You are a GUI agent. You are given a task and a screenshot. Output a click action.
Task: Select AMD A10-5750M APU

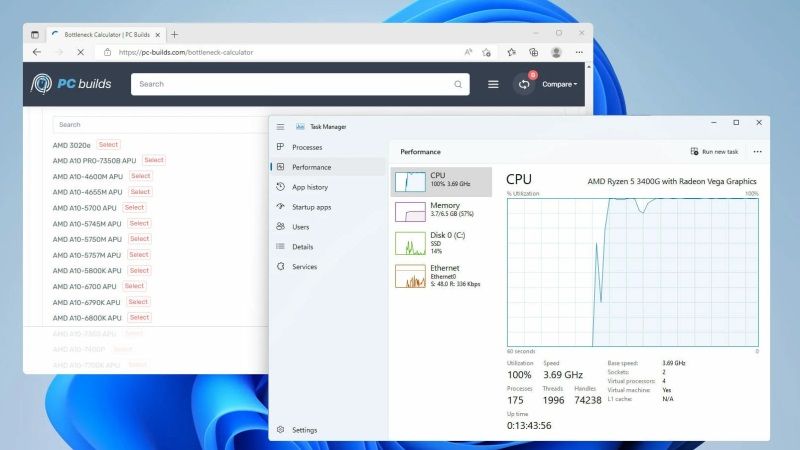pyautogui.click(x=139, y=239)
